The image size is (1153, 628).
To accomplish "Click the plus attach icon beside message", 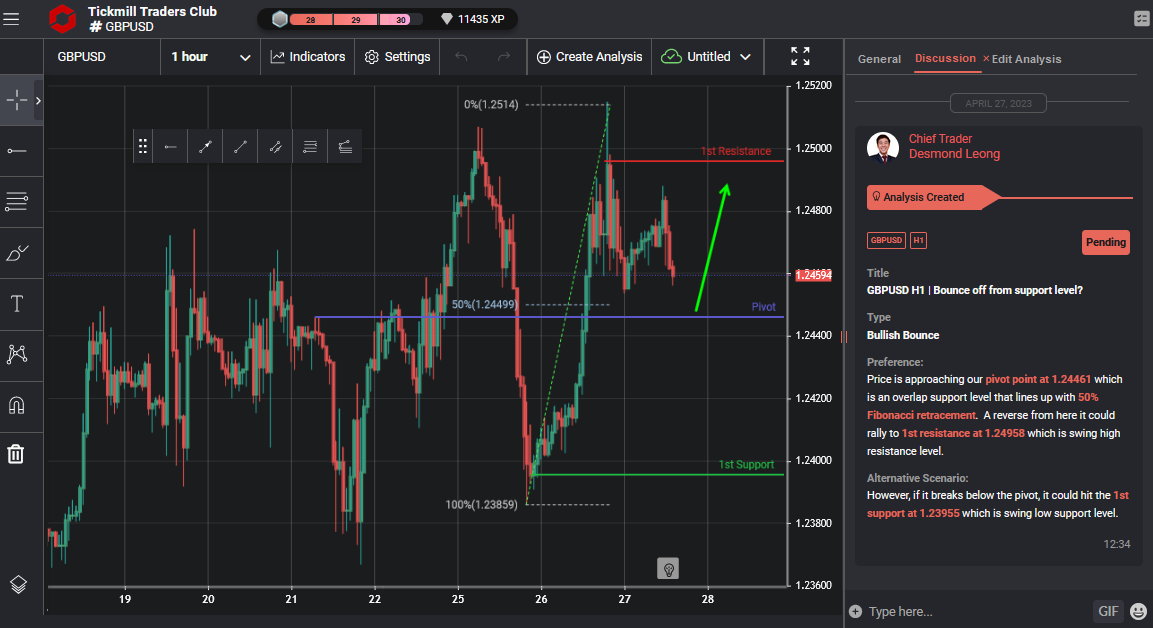I will pyautogui.click(x=854, y=611).
